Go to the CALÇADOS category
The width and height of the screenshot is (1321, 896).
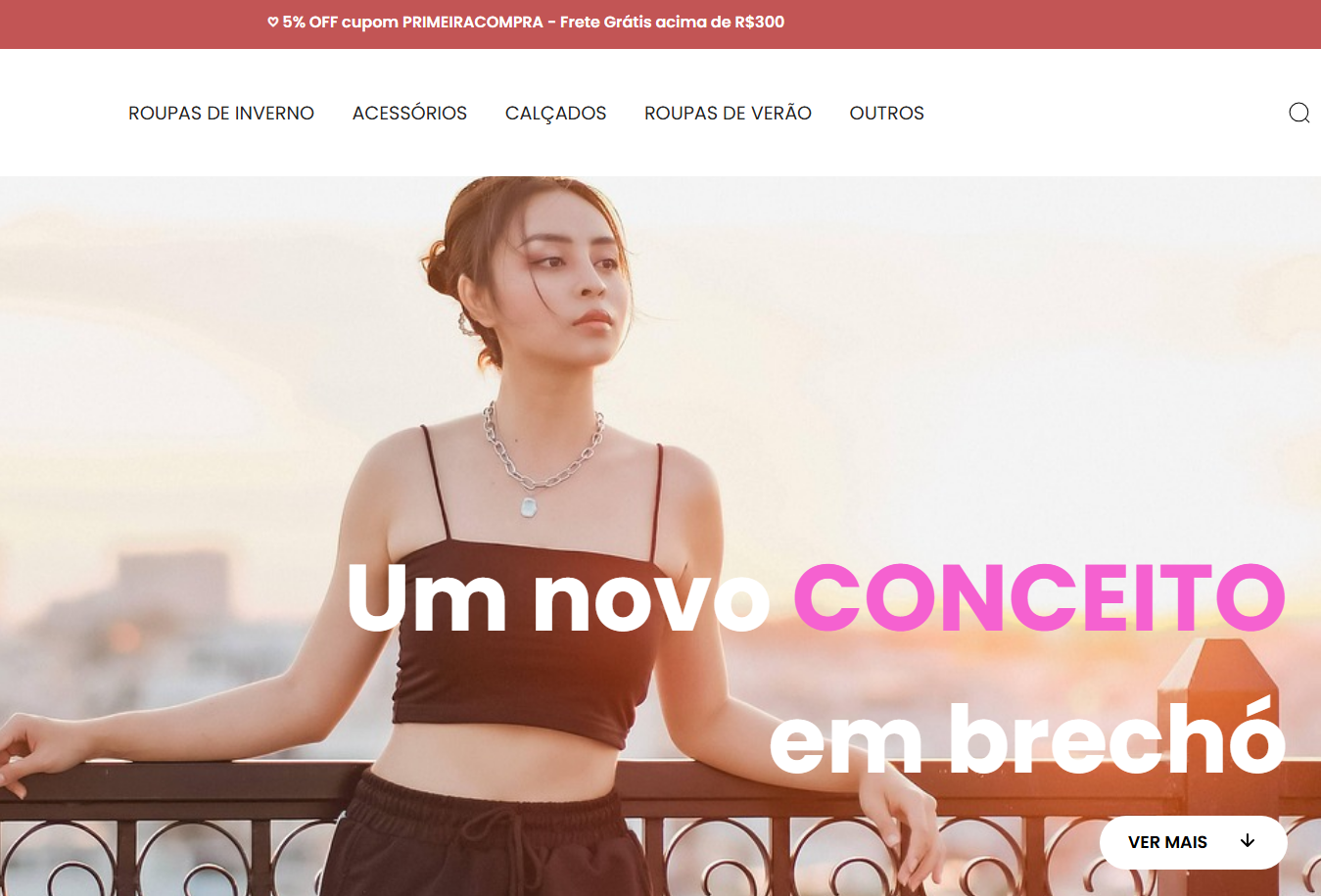[555, 114]
